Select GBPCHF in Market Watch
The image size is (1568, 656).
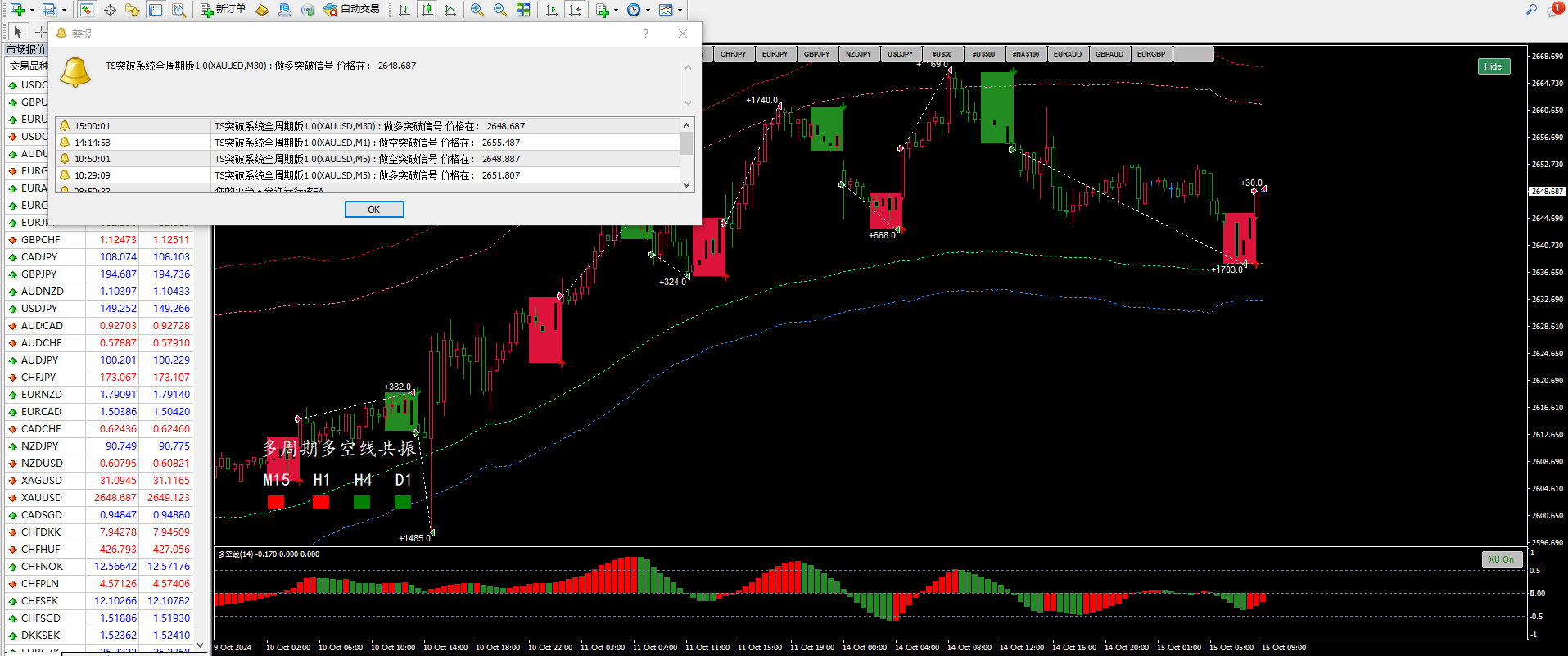coord(99,240)
